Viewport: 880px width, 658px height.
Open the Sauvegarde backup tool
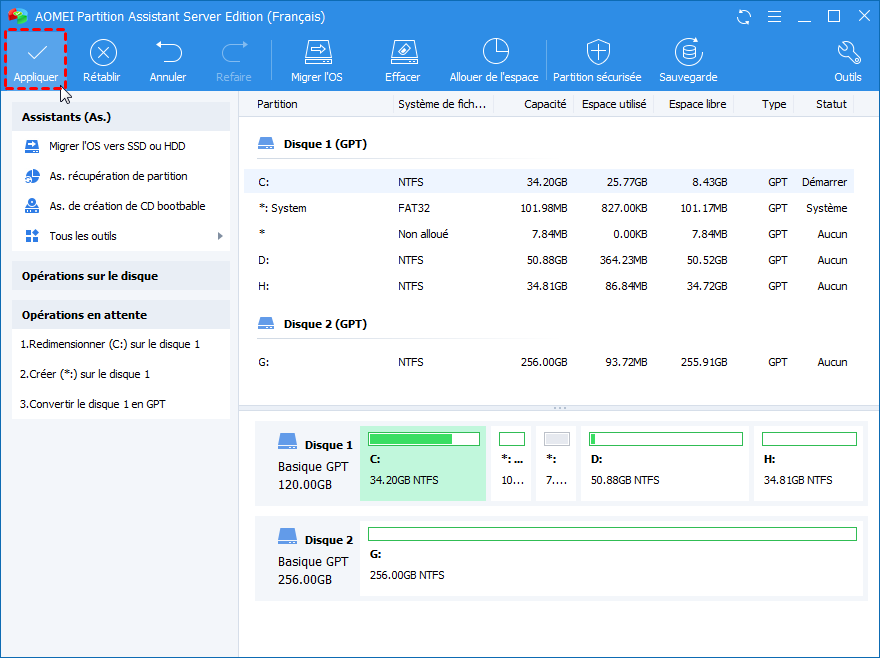point(688,53)
